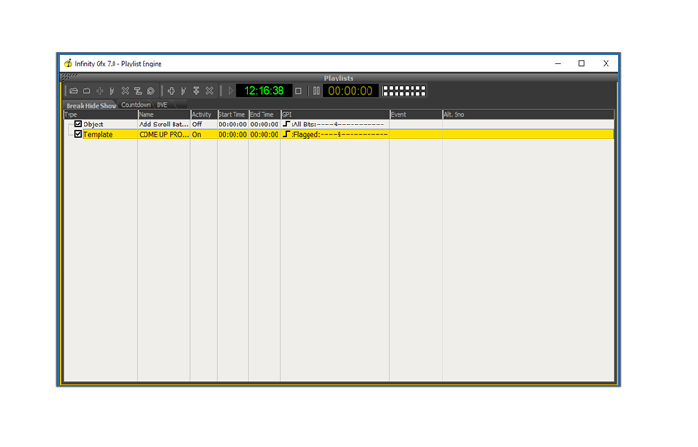Click the X icon left of play button
Image resolution: width=698 pixels, height=447 pixels.
(x=209, y=91)
